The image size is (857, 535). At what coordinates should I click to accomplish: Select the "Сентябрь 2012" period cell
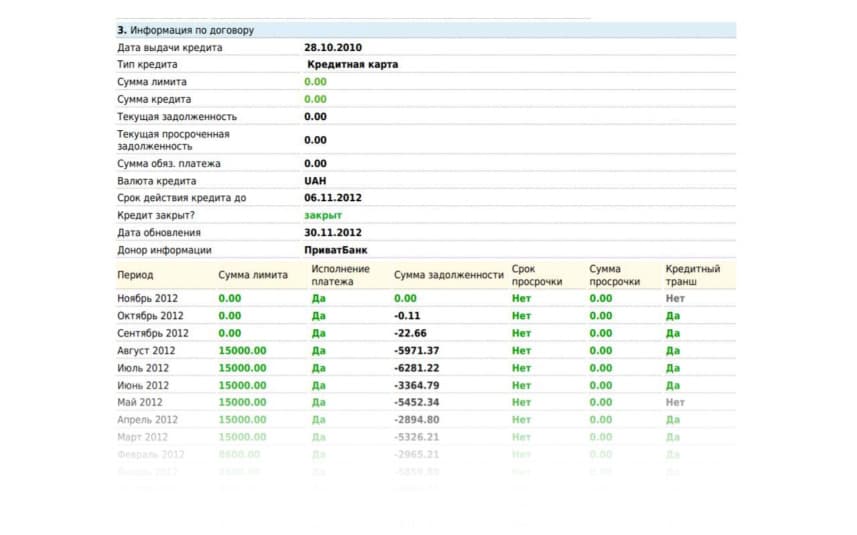(x=152, y=333)
